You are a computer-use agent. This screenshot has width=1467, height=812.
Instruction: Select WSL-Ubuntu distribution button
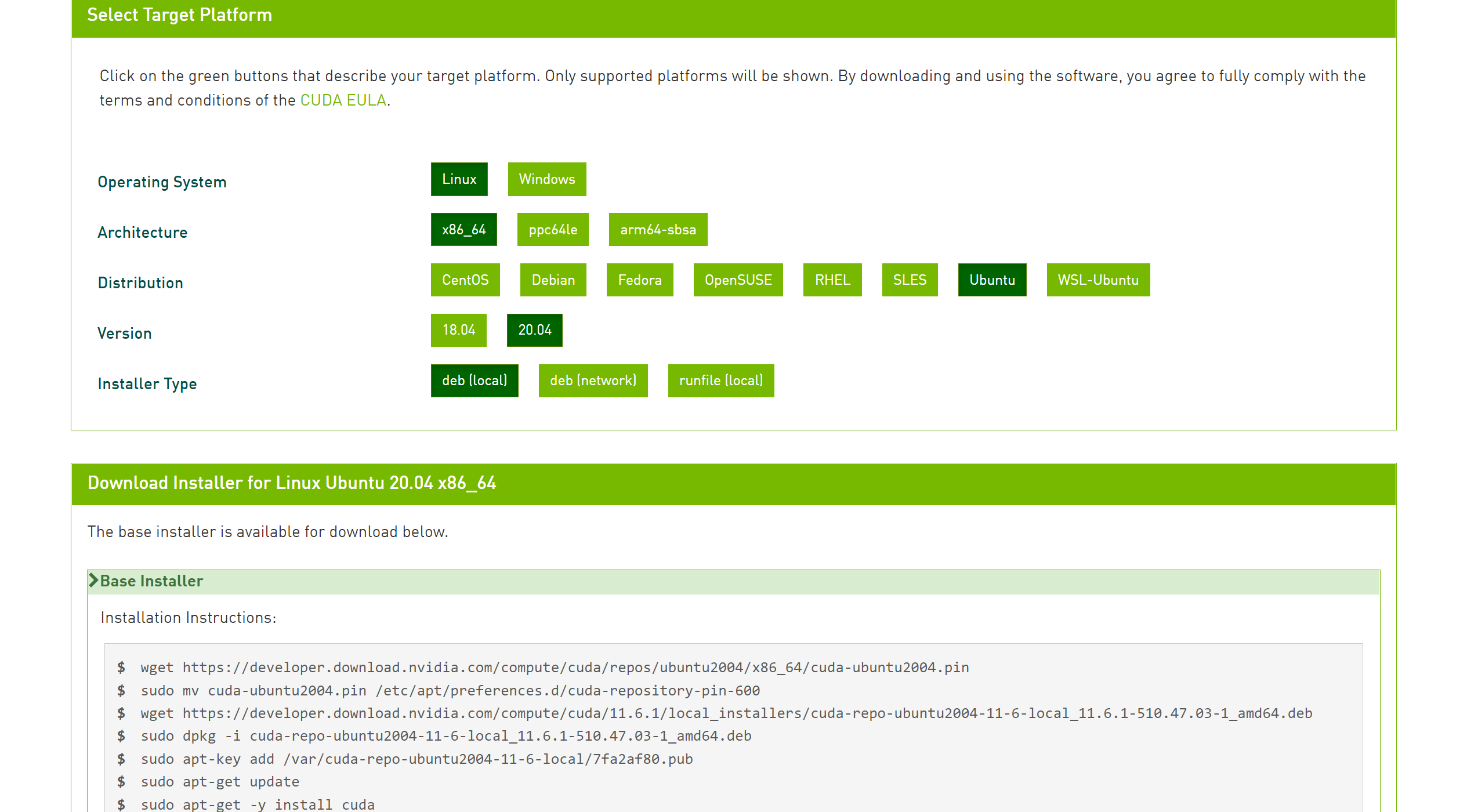[x=1098, y=280]
